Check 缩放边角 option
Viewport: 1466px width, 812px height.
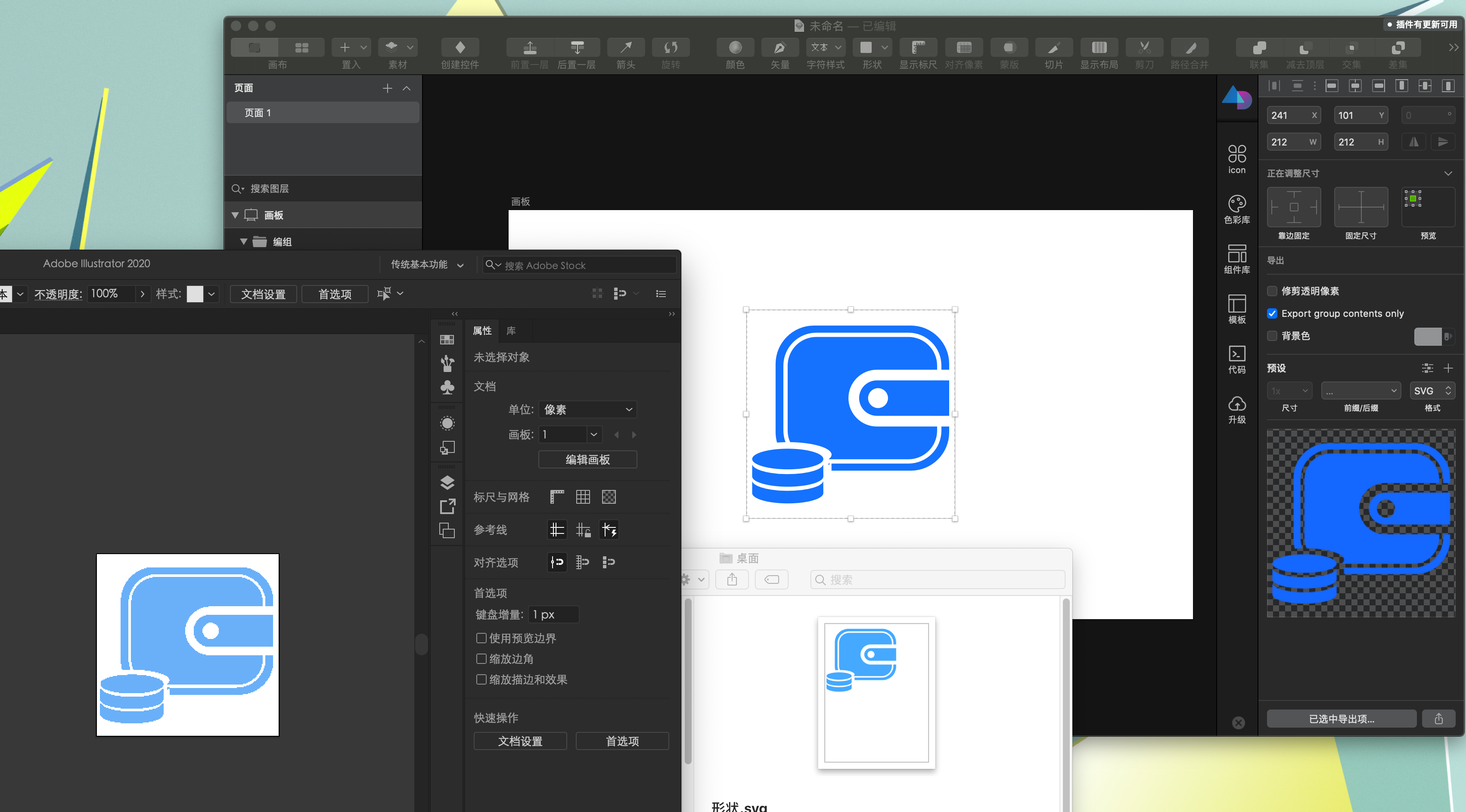click(481, 658)
